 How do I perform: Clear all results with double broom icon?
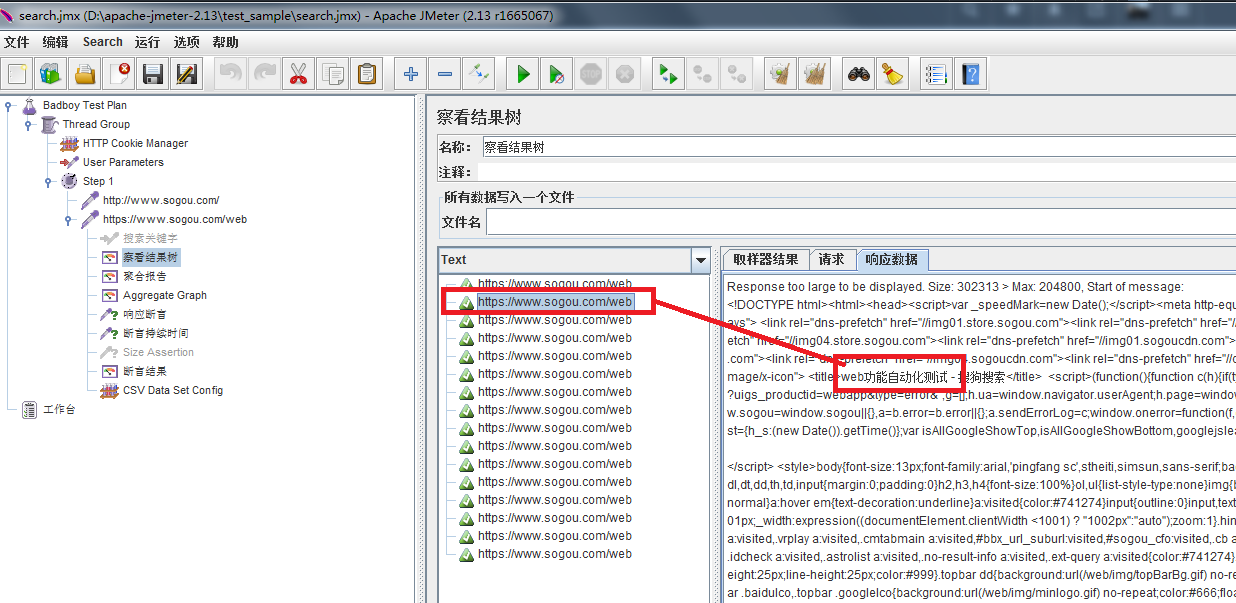pyautogui.click(x=815, y=74)
